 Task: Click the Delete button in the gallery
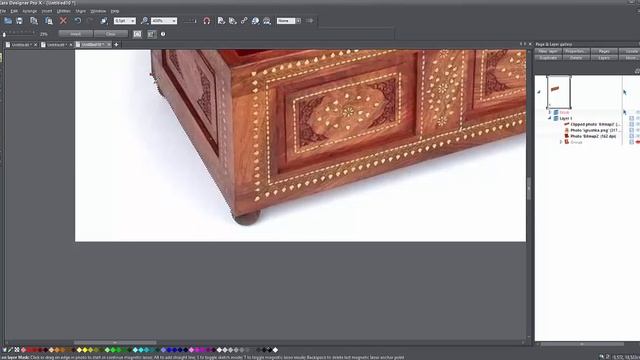[x=576, y=58]
